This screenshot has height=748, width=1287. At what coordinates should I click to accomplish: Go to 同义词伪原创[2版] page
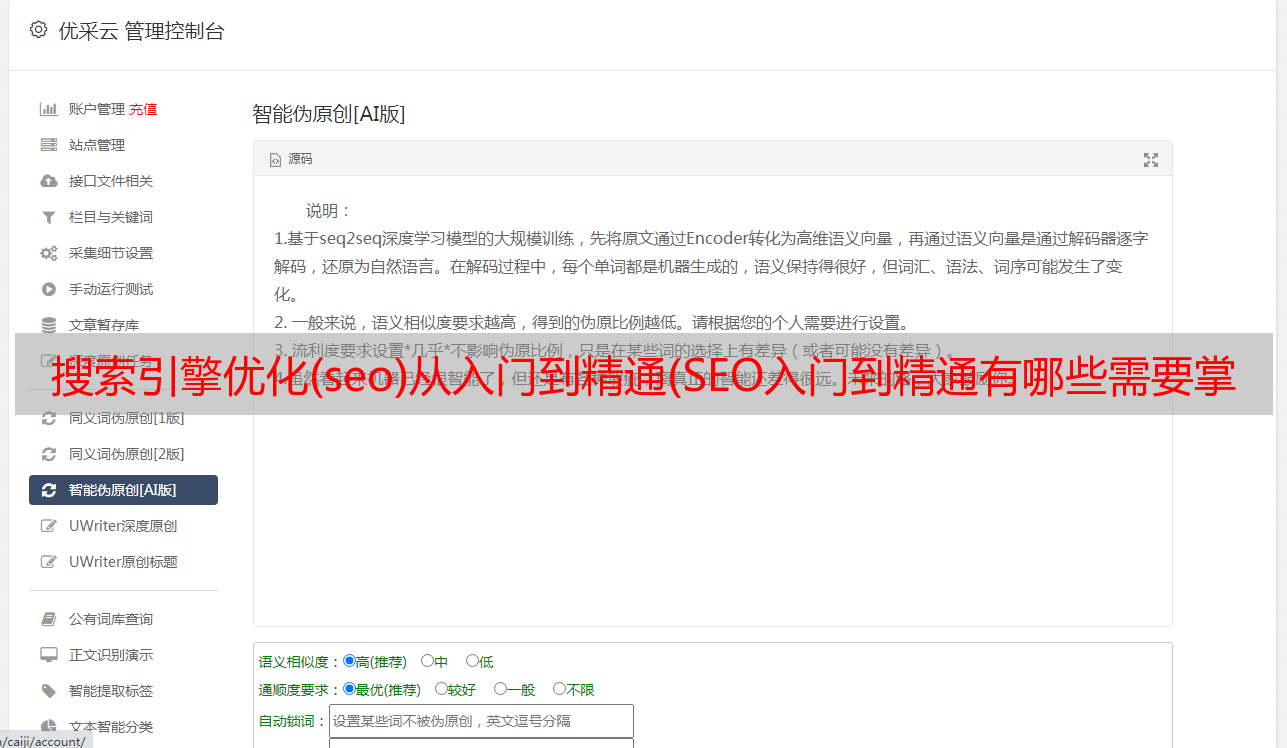tap(127, 454)
